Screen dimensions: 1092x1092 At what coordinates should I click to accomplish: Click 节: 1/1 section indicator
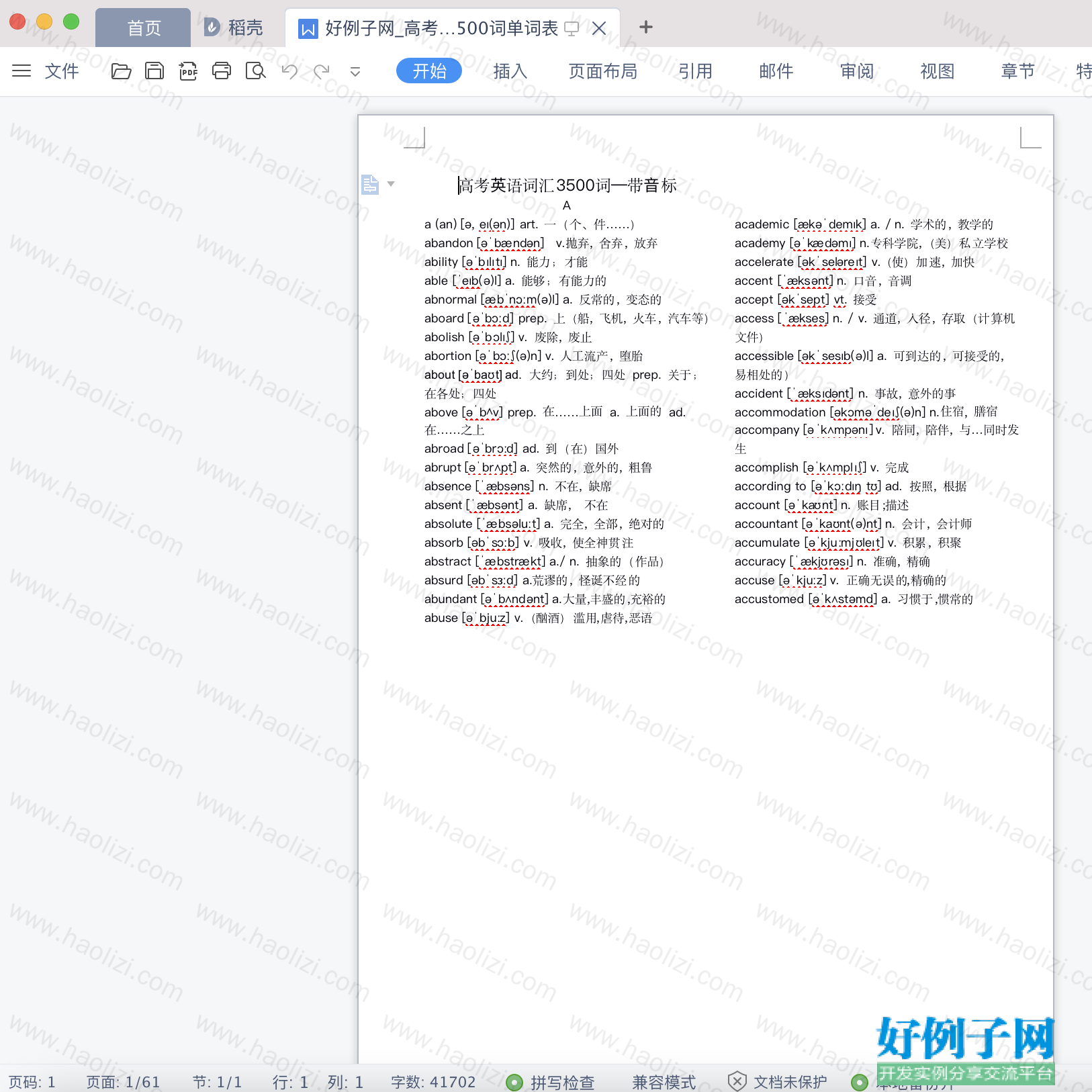coord(217,1082)
